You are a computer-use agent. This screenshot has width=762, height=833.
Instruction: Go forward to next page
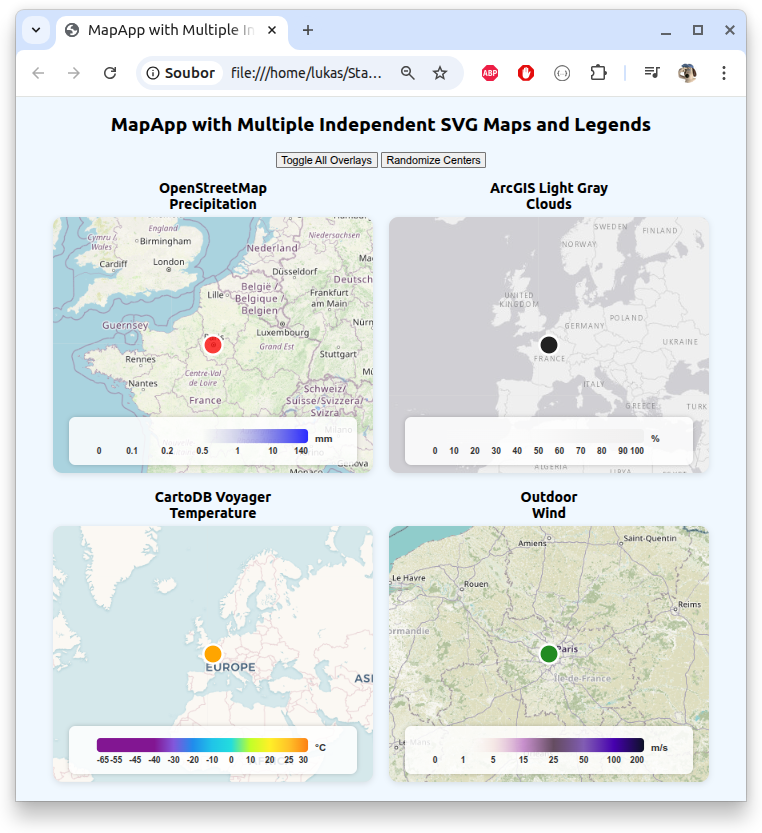(x=74, y=73)
